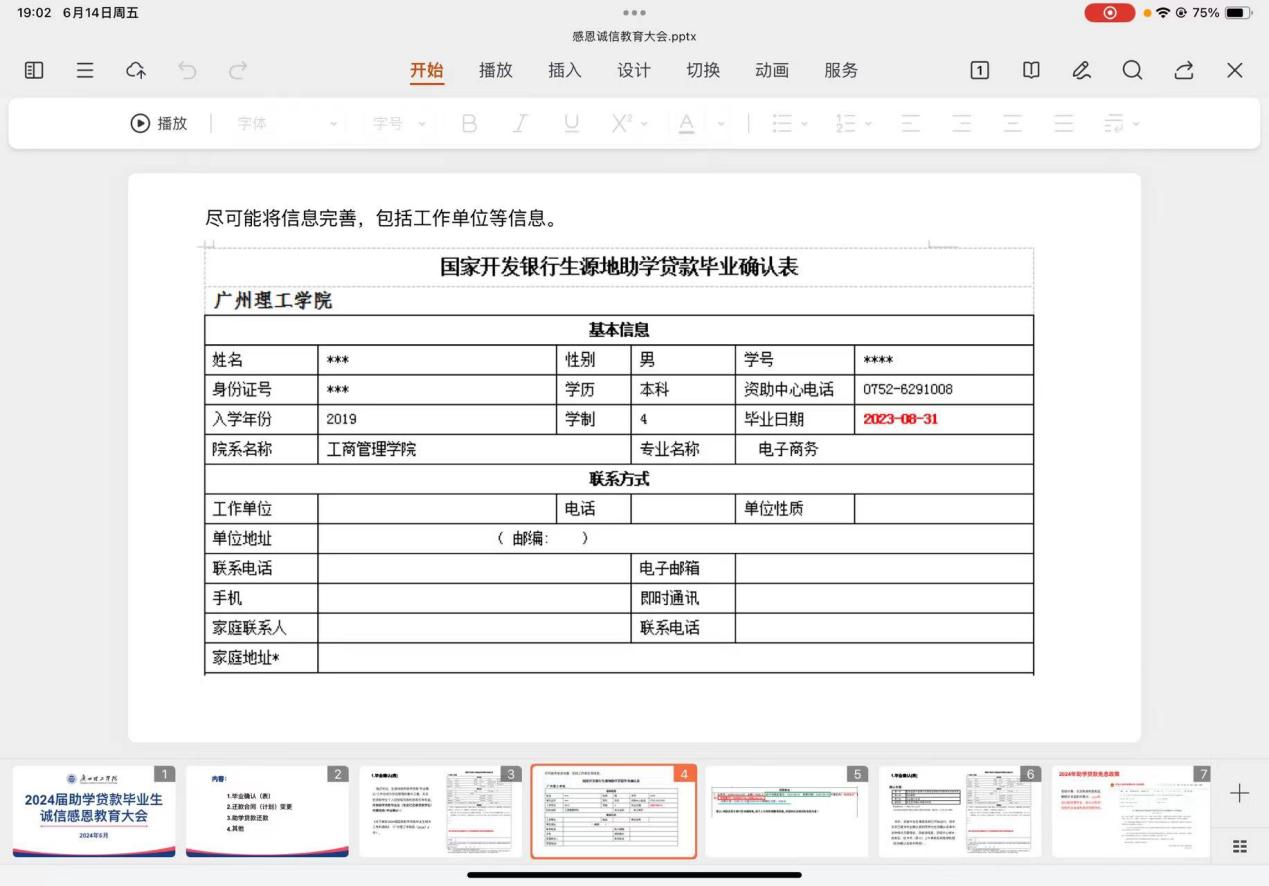Select slide 7 thumbnail
Viewport: 1269px width, 886px height.
click(x=1130, y=811)
